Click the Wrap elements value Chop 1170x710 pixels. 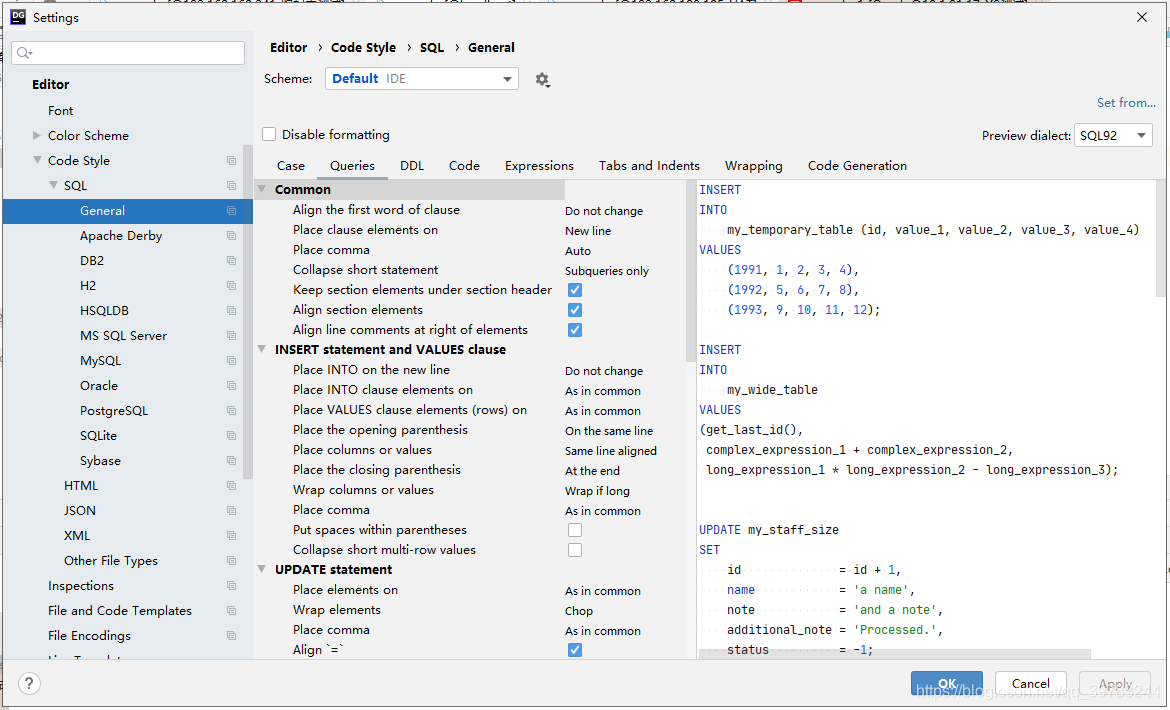pos(579,611)
